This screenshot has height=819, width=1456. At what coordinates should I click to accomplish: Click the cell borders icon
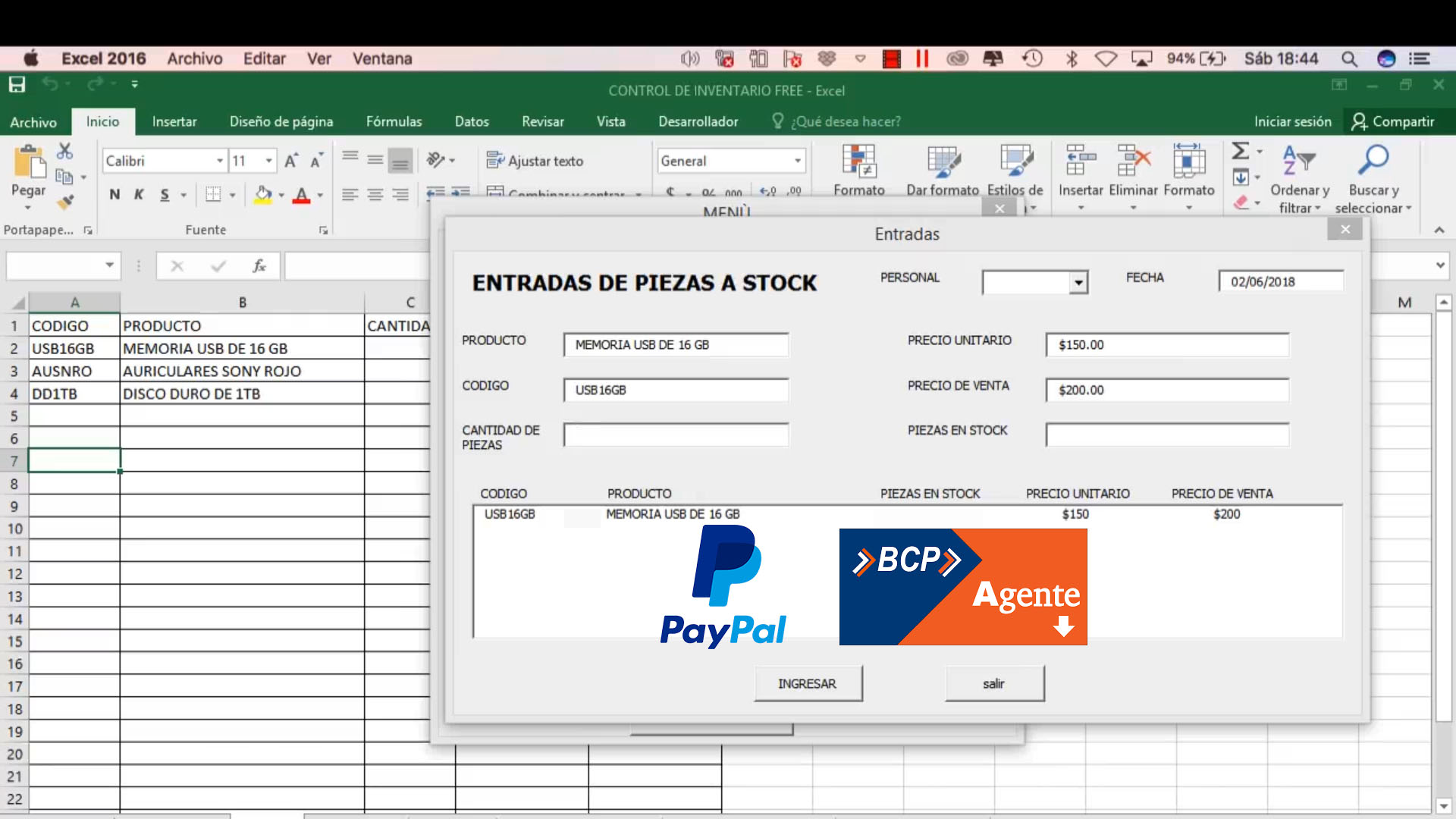(x=214, y=195)
